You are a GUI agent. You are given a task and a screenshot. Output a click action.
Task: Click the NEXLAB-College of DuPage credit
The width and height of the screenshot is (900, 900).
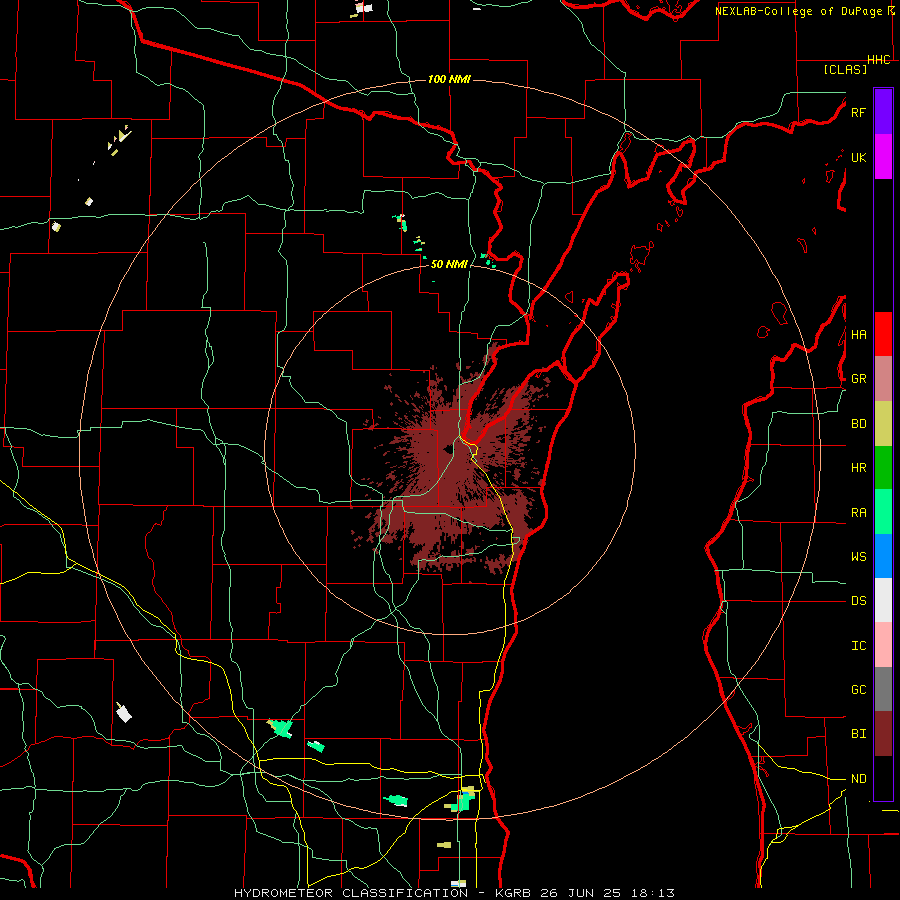798,11
